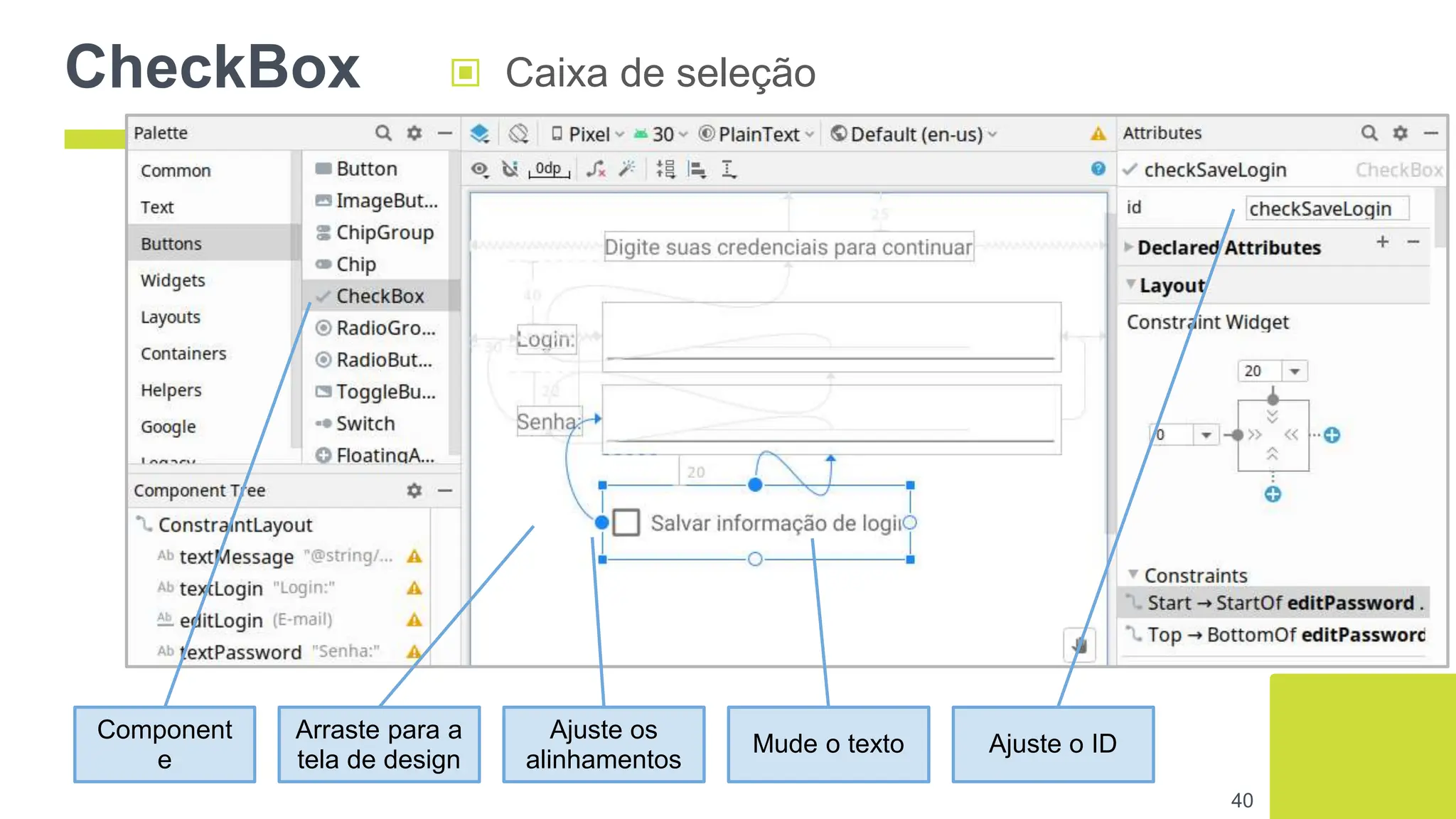Pick ToggleButton from palette list
Viewport: 1456px width, 819px height.
click(376, 392)
